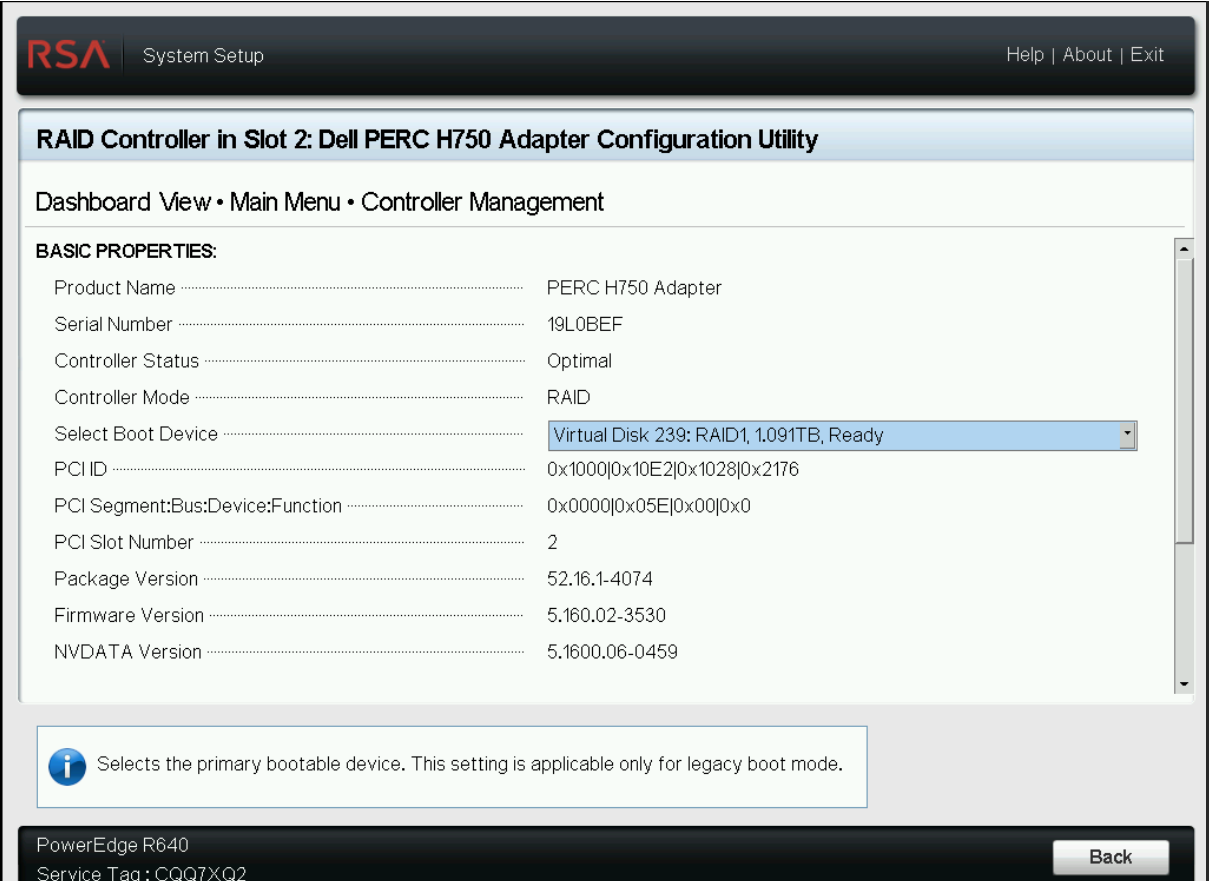
Task: Click the PowerEdge R640 text
Action: coord(112,845)
